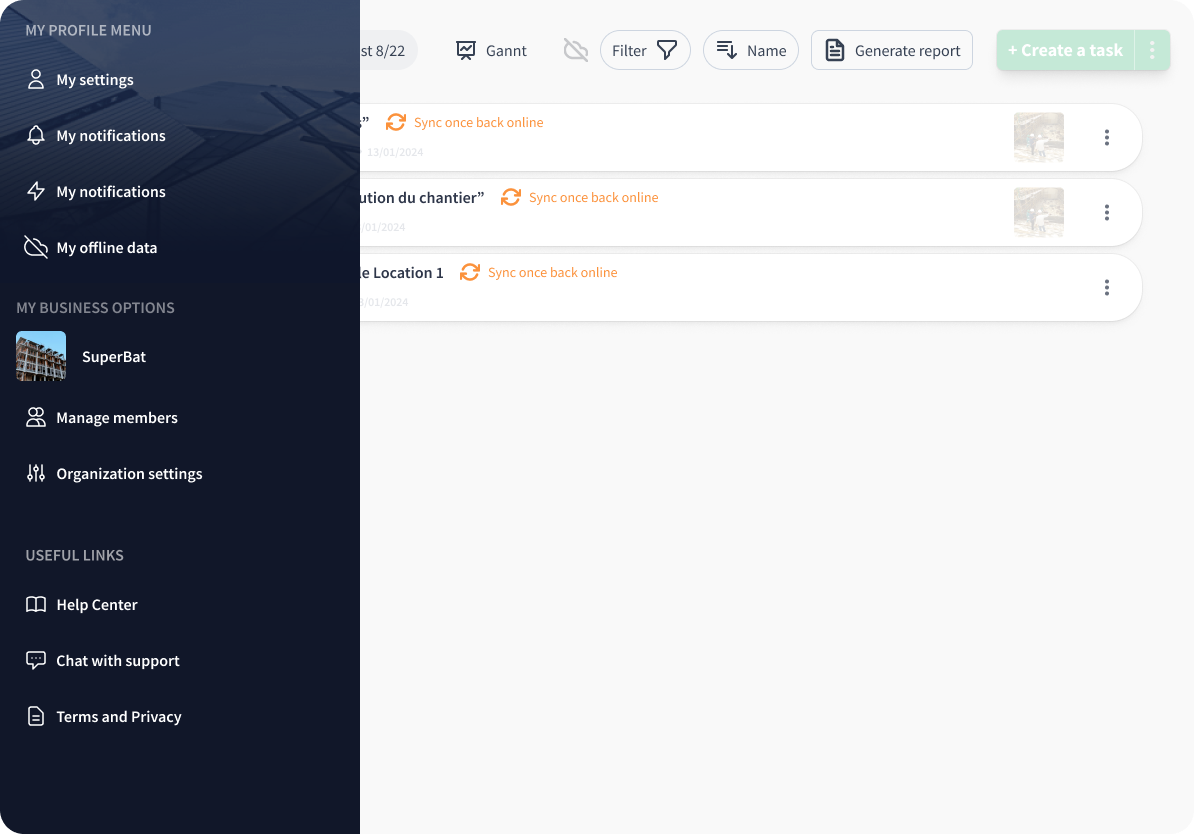This screenshot has height=834, width=1194.
Task: Open the three-dot menu of second task
Action: (x=1106, y=212)
